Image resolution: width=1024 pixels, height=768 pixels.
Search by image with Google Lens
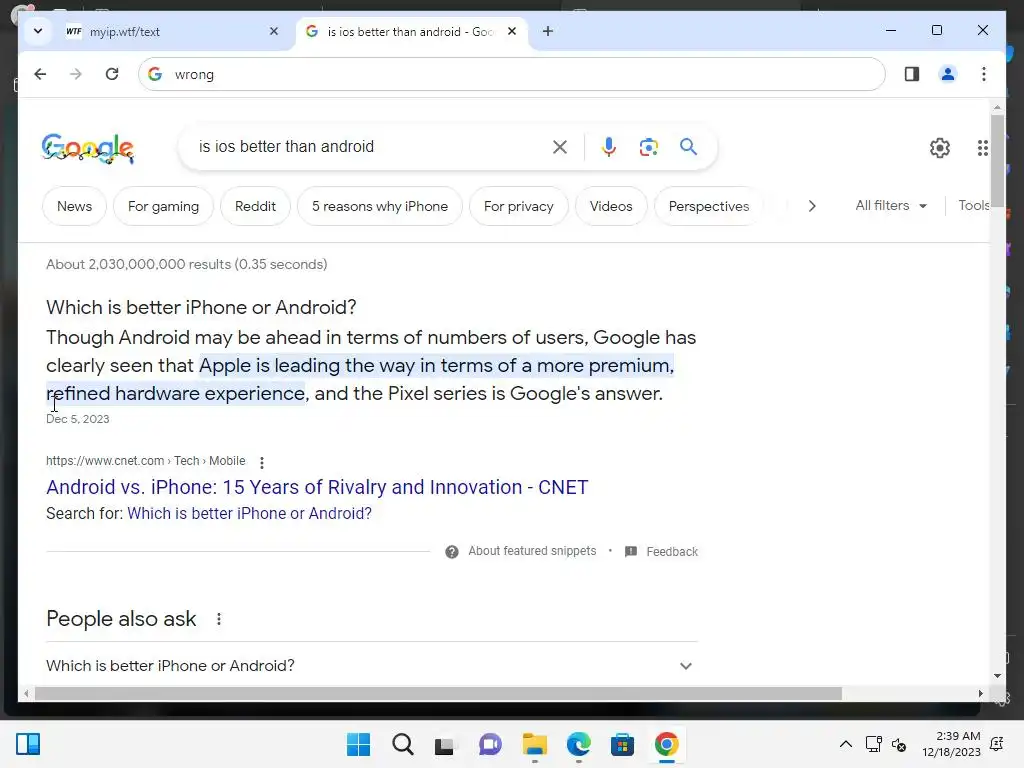tap(648, 147)
